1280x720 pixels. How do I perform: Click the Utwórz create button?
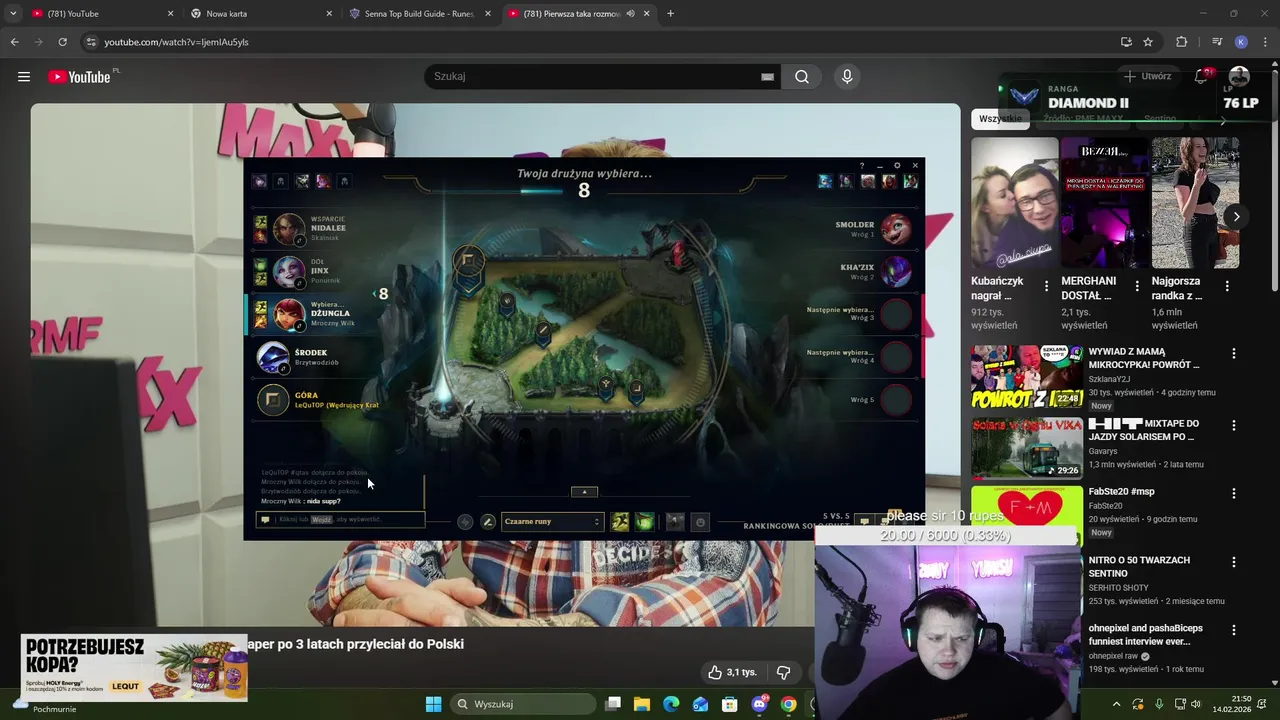1147,76
